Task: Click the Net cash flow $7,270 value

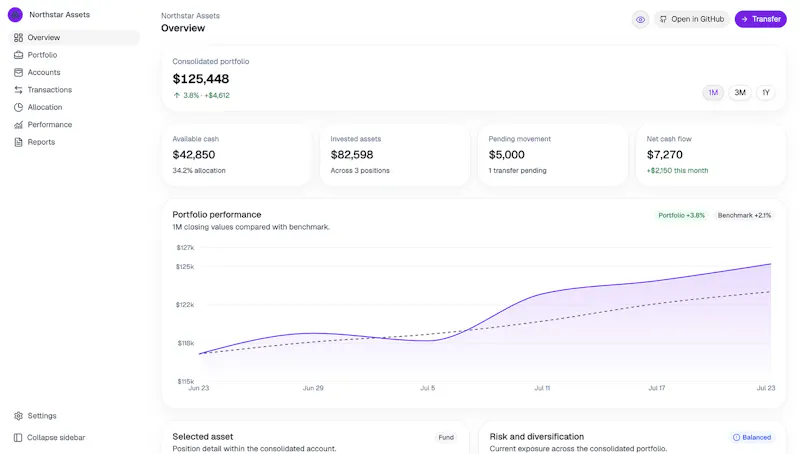Action: point(664,155)
